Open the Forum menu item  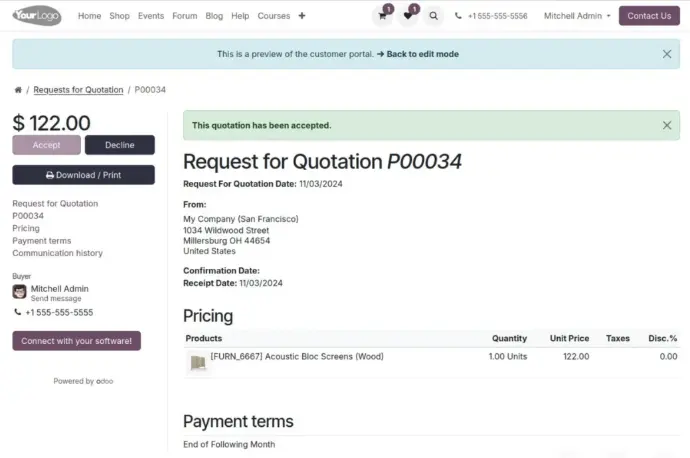pyautogui.click(x=184, y=16)
